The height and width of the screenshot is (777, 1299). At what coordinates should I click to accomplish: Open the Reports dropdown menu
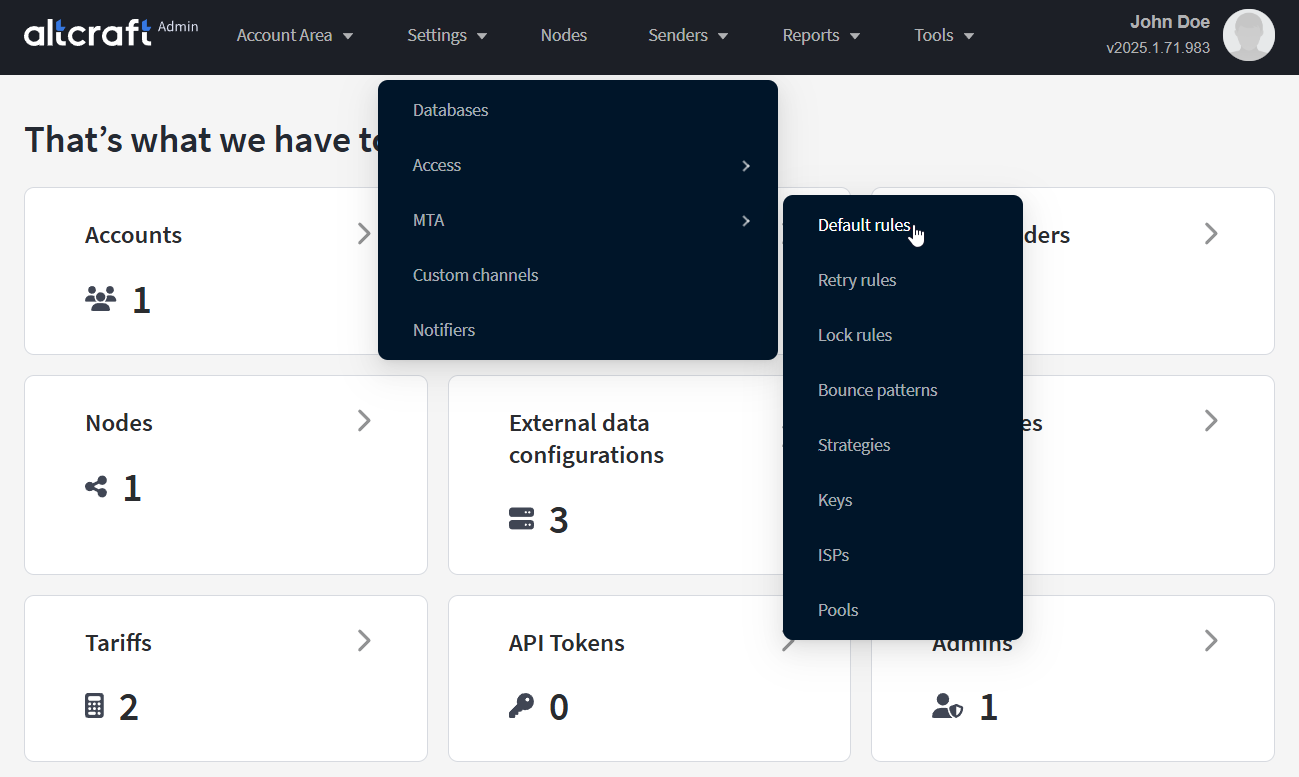(x=821, y=35)
